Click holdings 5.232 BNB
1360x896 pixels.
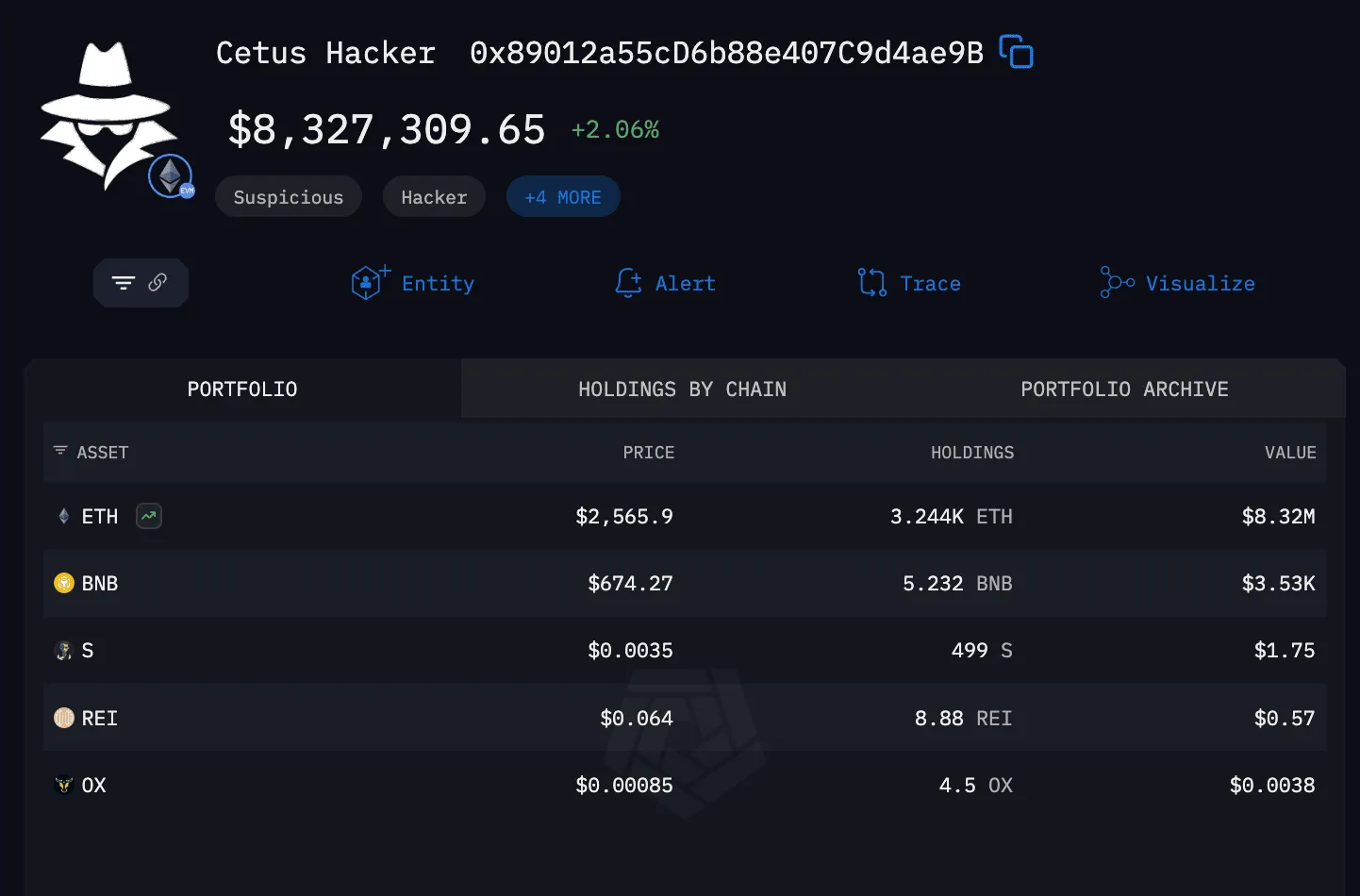(957, 583)
